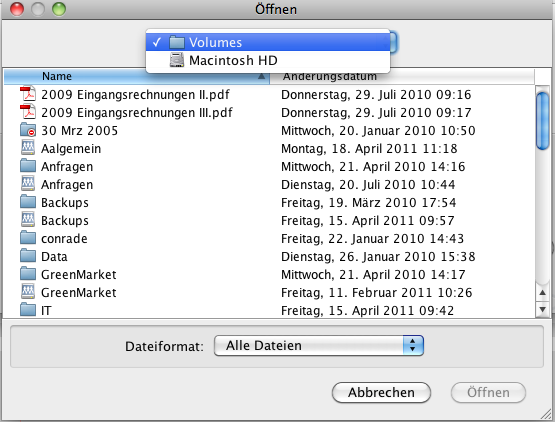Open the Dateiformat Alle Dateien dropdown
The width and height of the screenshot is (555, 422).
pyautogui.click(x=319, y=346)
